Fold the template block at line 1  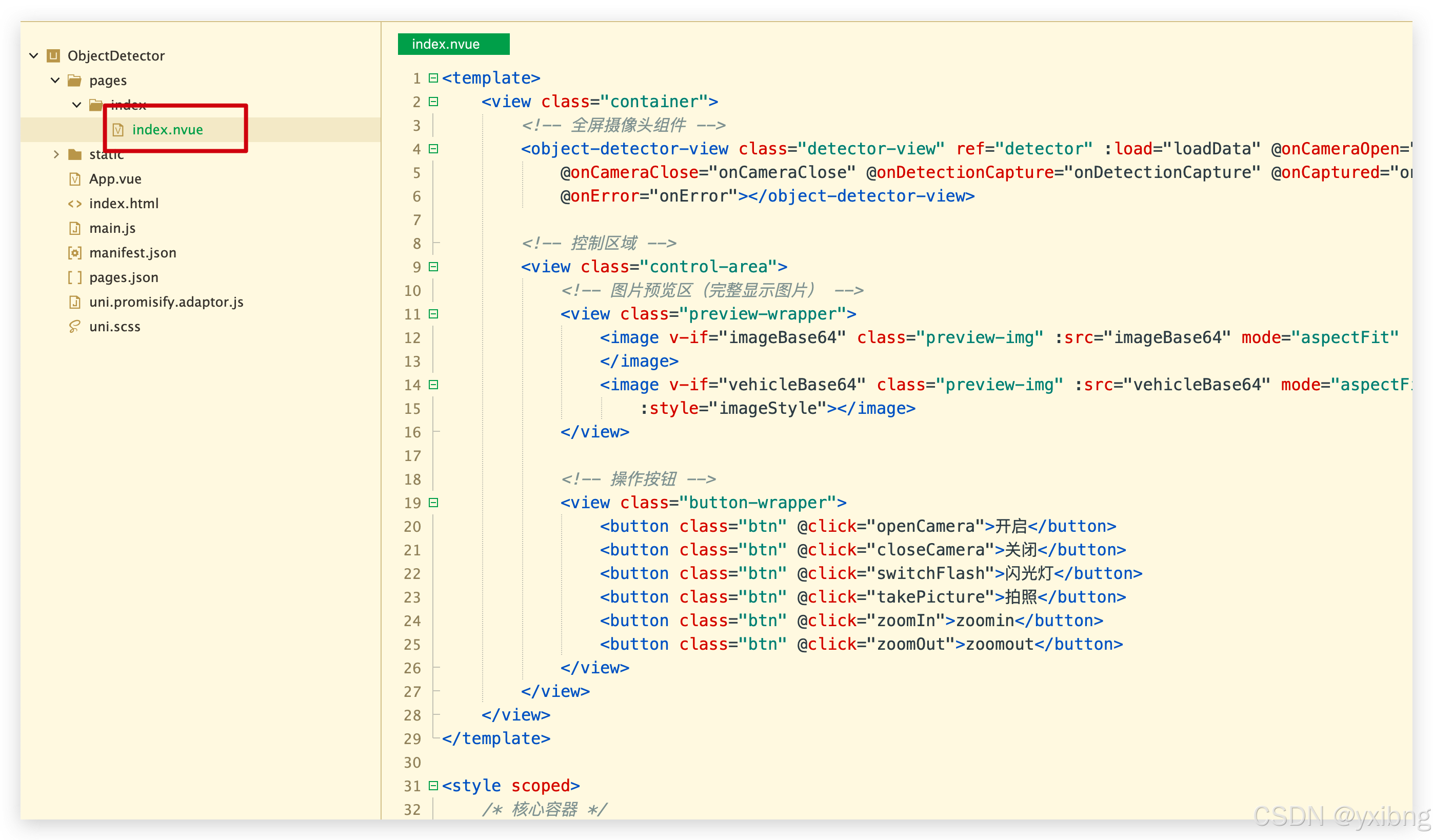click(433, 78)
